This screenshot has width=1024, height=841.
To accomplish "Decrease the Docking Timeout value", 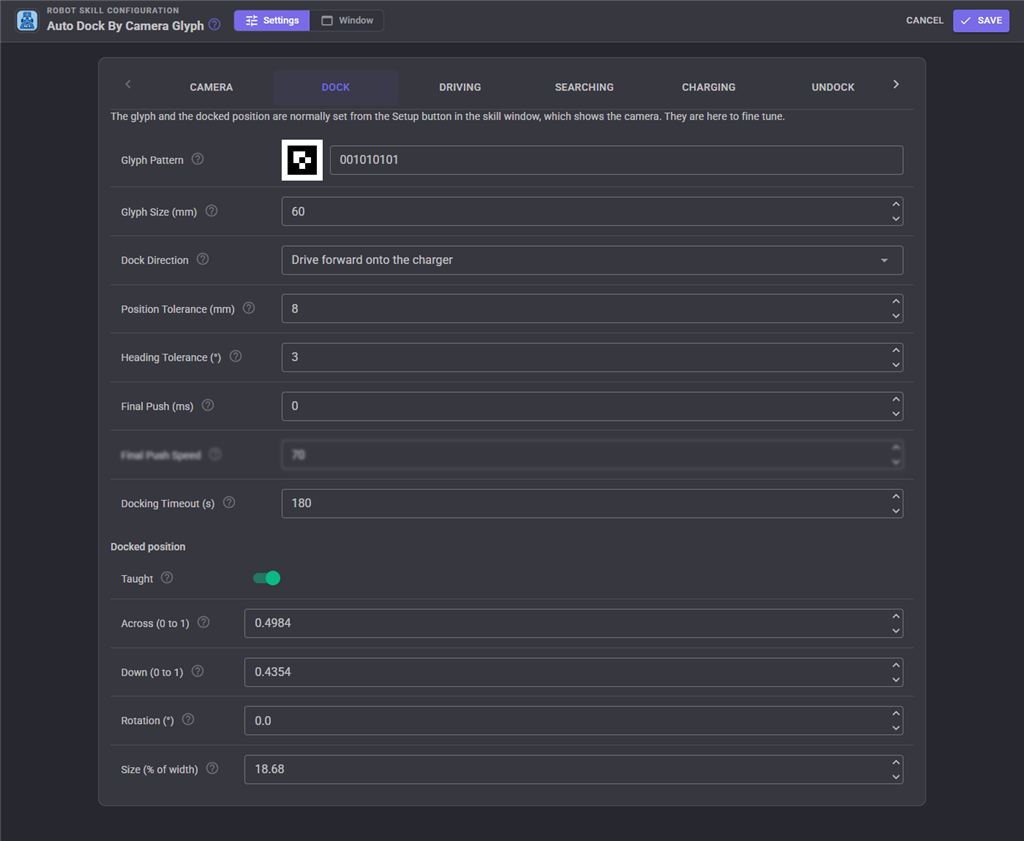I will tap(895, 511).
